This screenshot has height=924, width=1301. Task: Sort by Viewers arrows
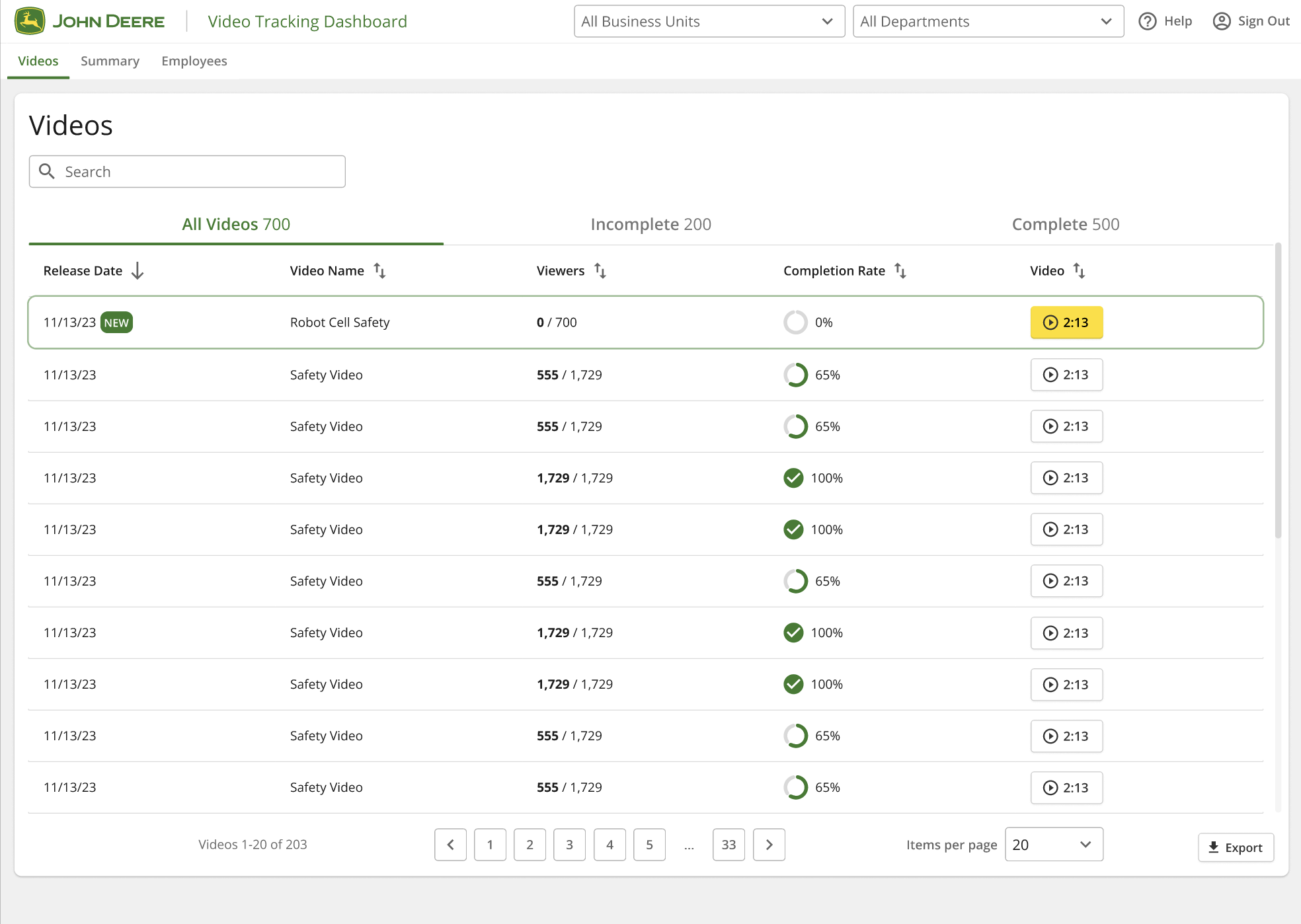click(600, 270)
